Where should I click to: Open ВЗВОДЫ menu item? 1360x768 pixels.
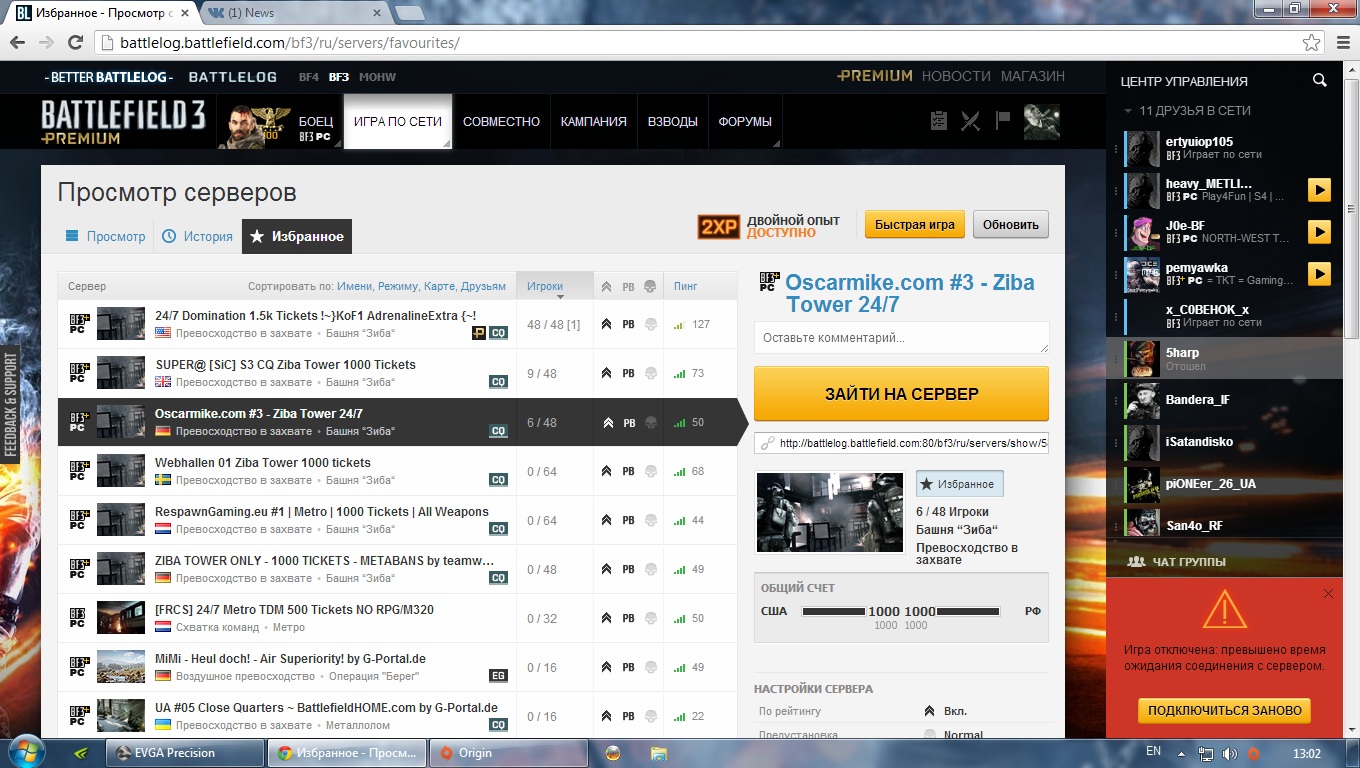(x=673, y=122)
